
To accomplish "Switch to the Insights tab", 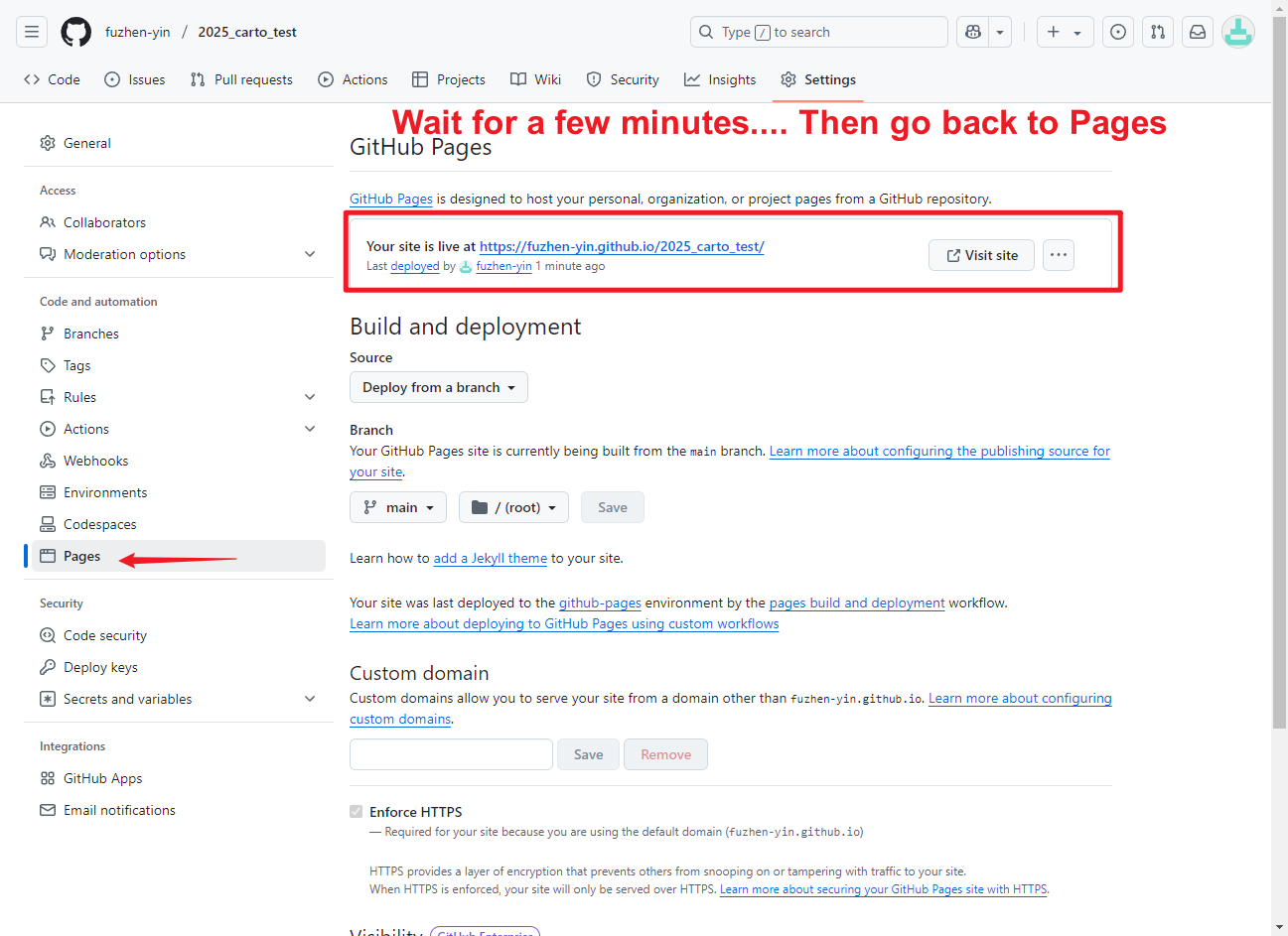I will 720,79.
